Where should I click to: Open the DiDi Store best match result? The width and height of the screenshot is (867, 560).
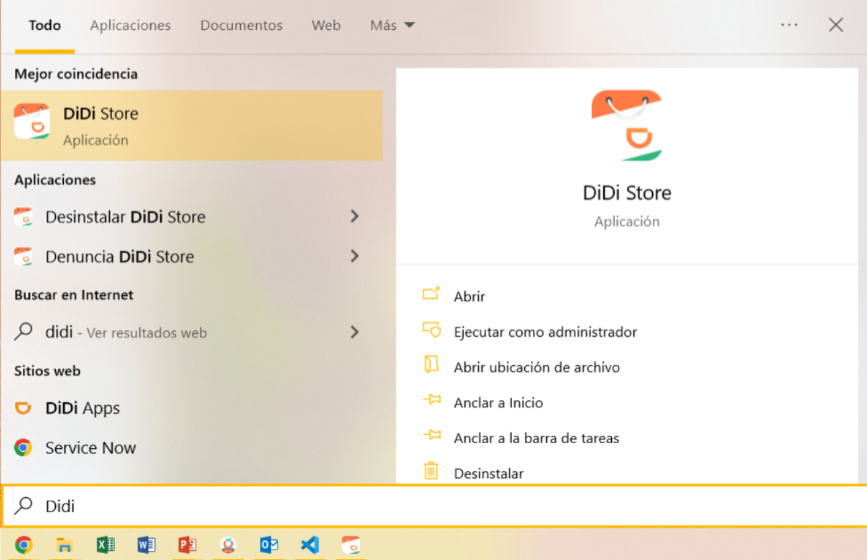point(192,125)
